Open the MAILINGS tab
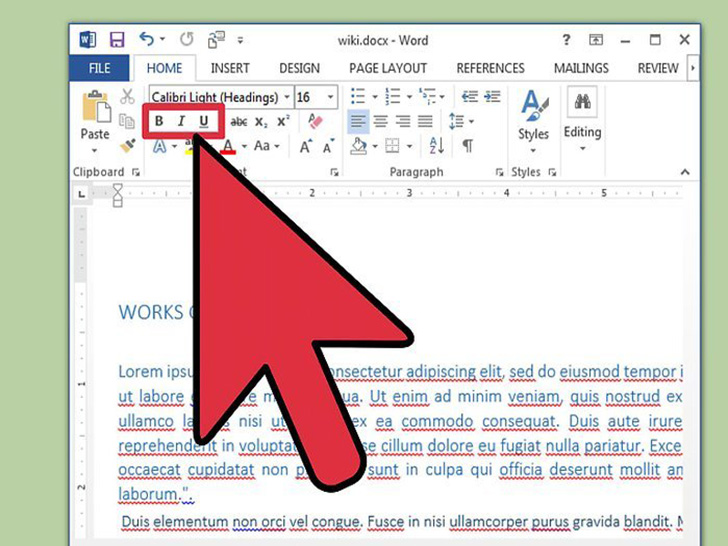Image resolution: width=728 pixels, height=546 pixels. click(581, 68)
